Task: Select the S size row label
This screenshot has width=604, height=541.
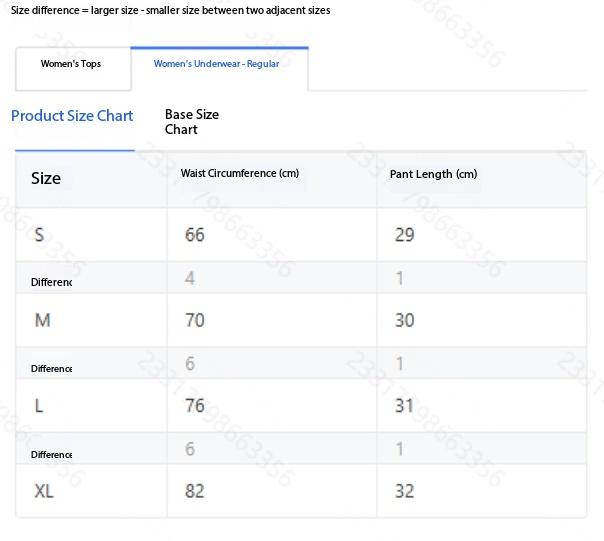Action: click(x=39, y=235)
